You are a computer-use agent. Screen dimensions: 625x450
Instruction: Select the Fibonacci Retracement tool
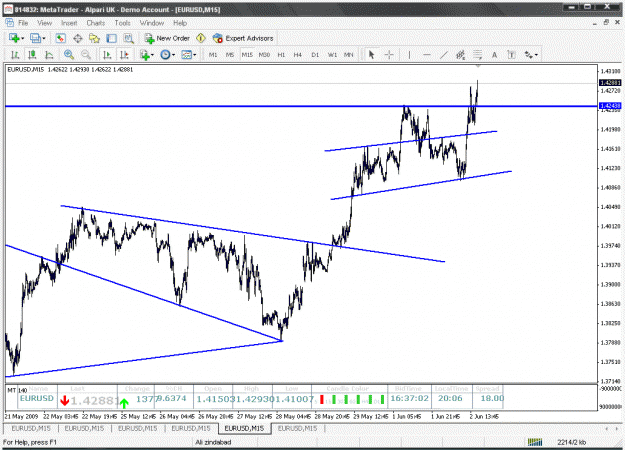(x=478, y=55)
